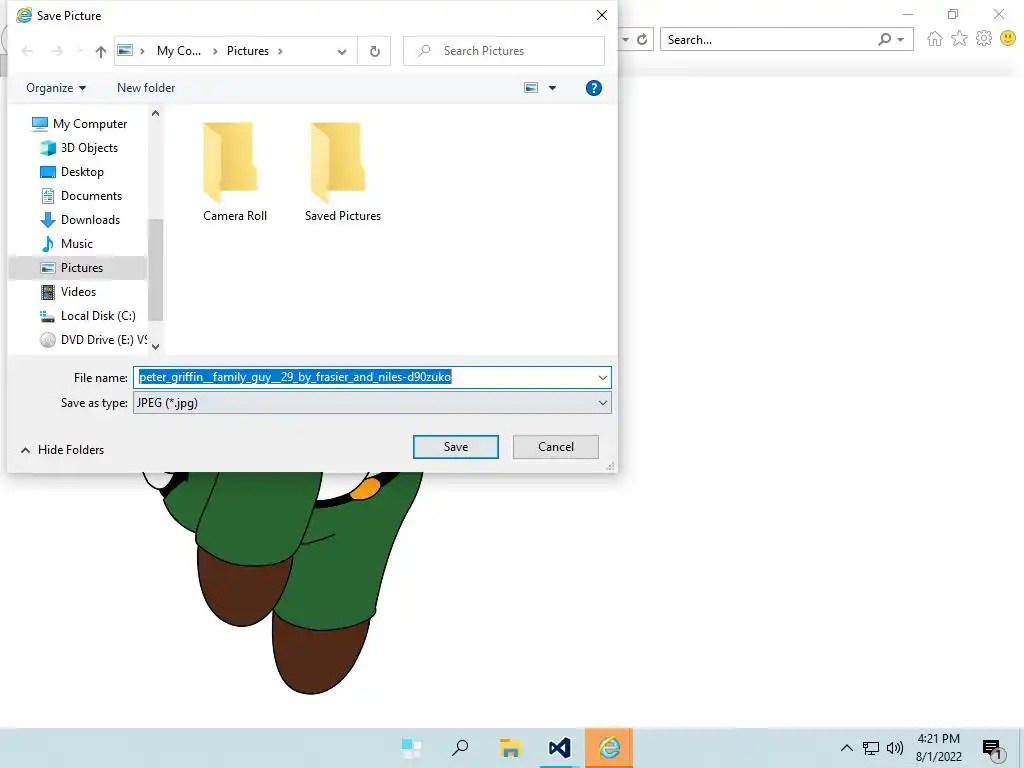The width and height of the screenshot is (1024, 768).
Task: Navigate up one folder level
Action: coord(101,51)
